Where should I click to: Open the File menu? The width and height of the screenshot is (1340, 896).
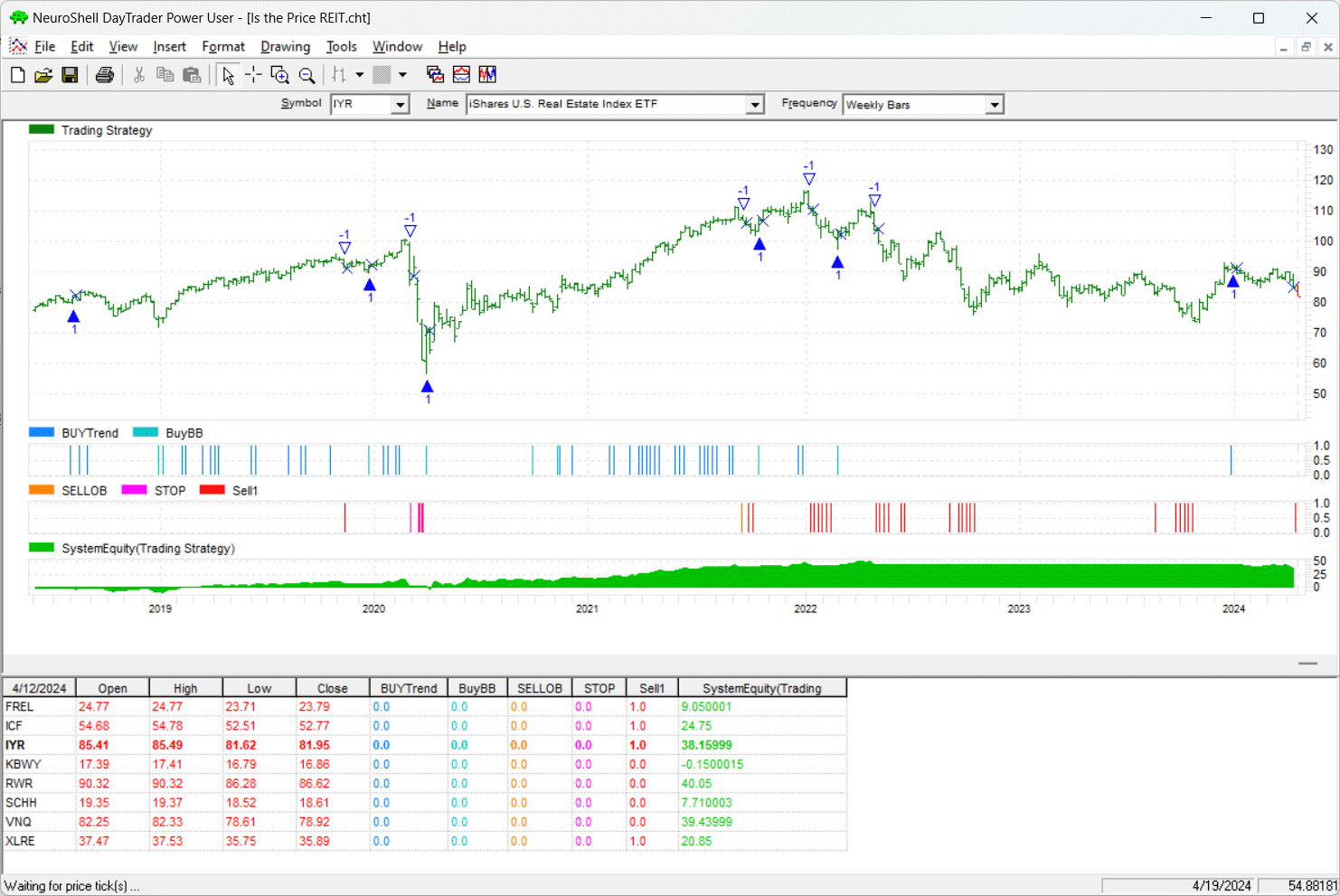[45, 47]
